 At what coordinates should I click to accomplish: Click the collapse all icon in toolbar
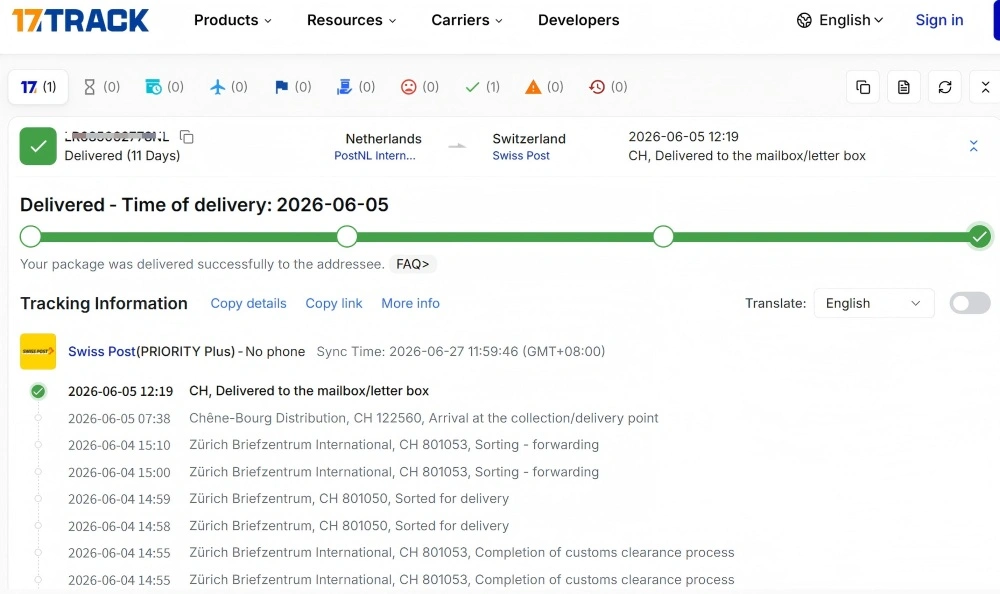click(x=985, y=87)
